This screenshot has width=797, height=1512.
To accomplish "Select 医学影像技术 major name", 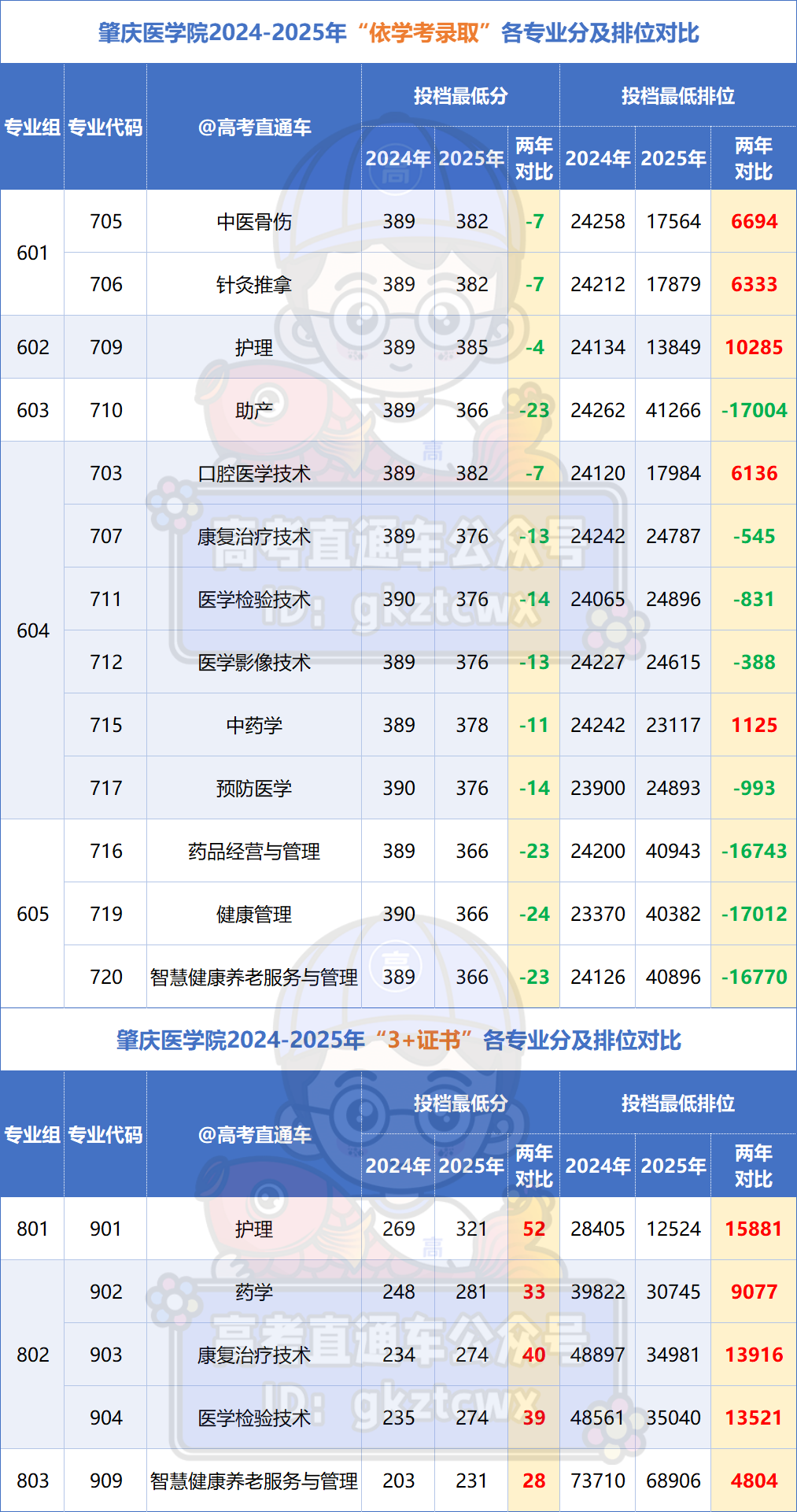I will point(254,663).
